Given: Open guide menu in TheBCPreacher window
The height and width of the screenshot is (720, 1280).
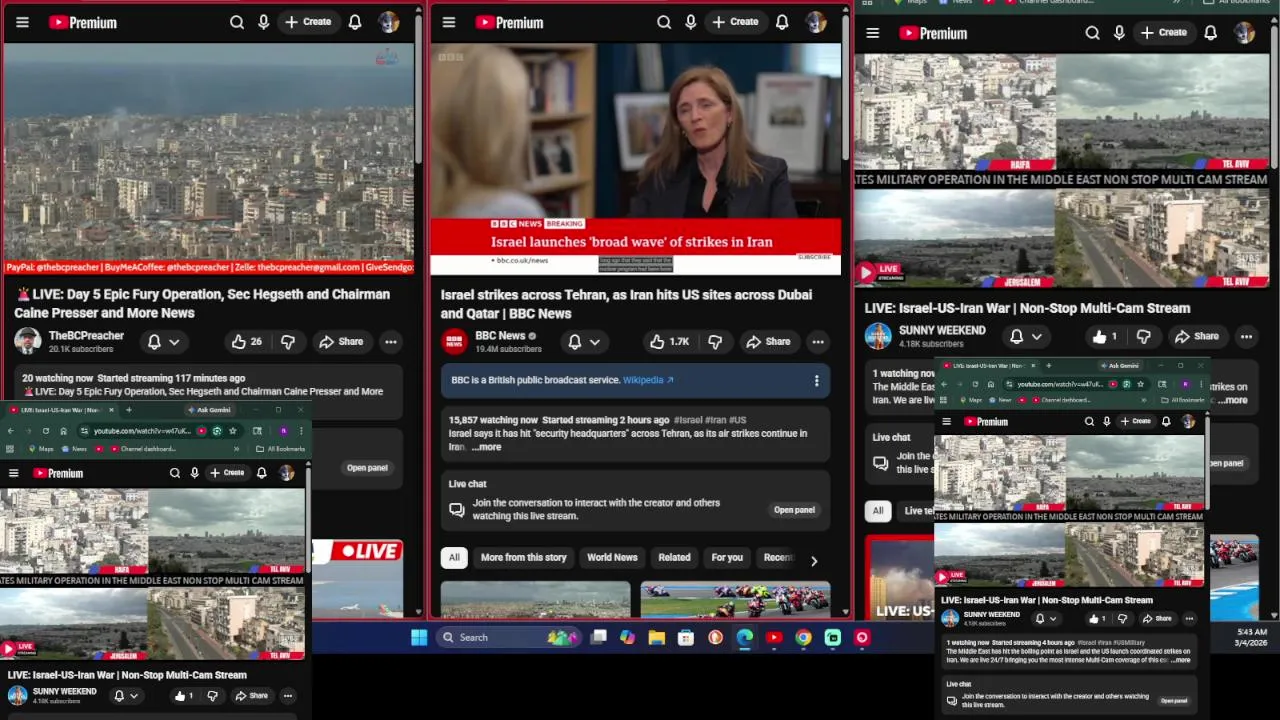Looking at the screenshot, I should tap(22, 22).
